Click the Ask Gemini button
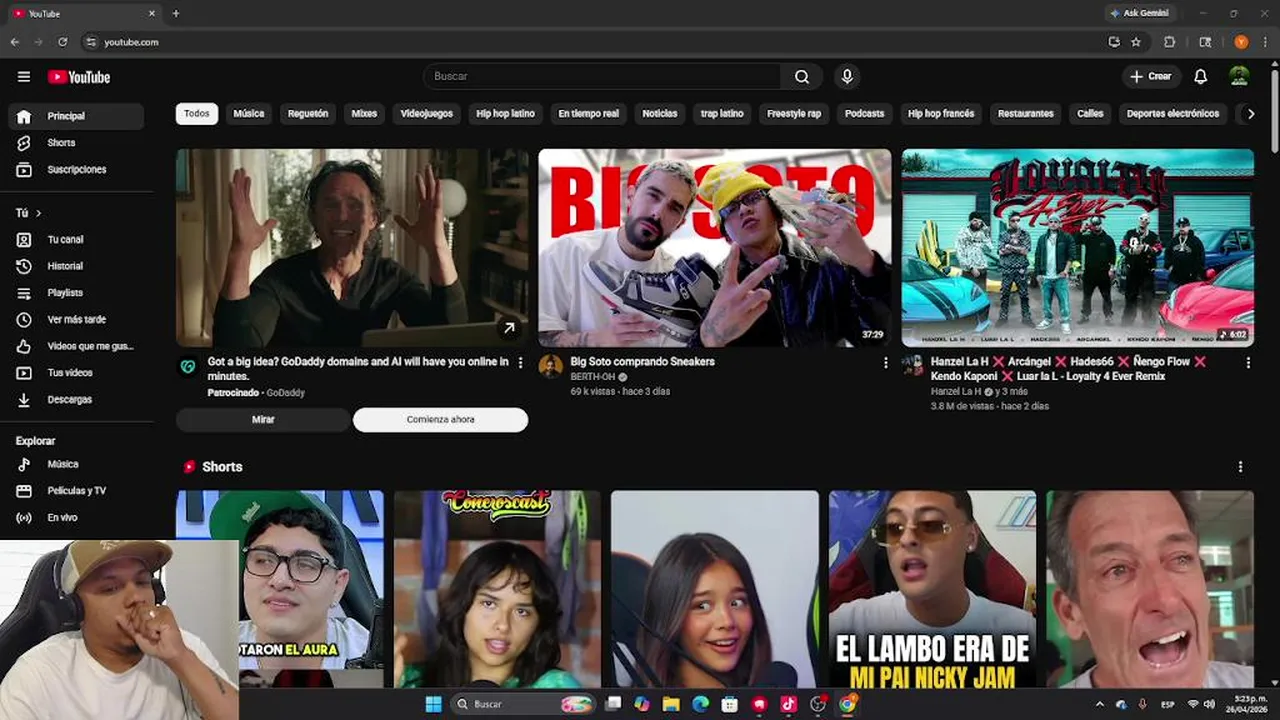 coord(1139,14)
